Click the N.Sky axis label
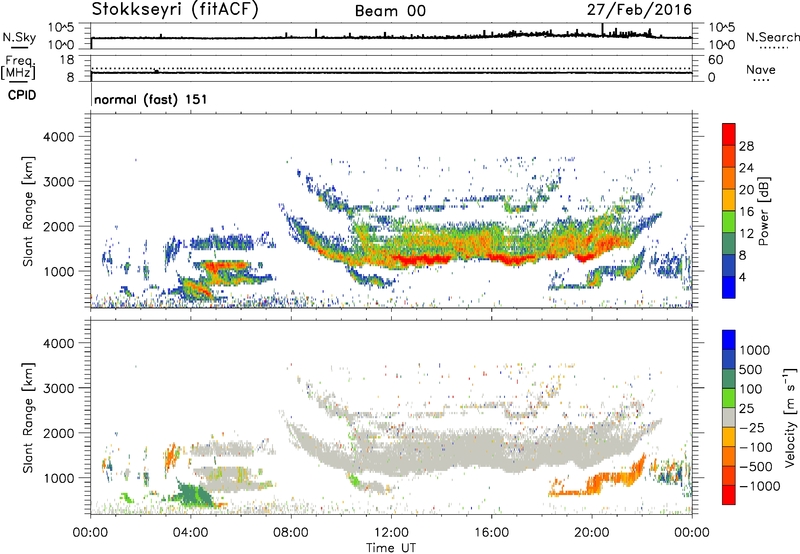The image size is (800, 554). tap(19, 37)
